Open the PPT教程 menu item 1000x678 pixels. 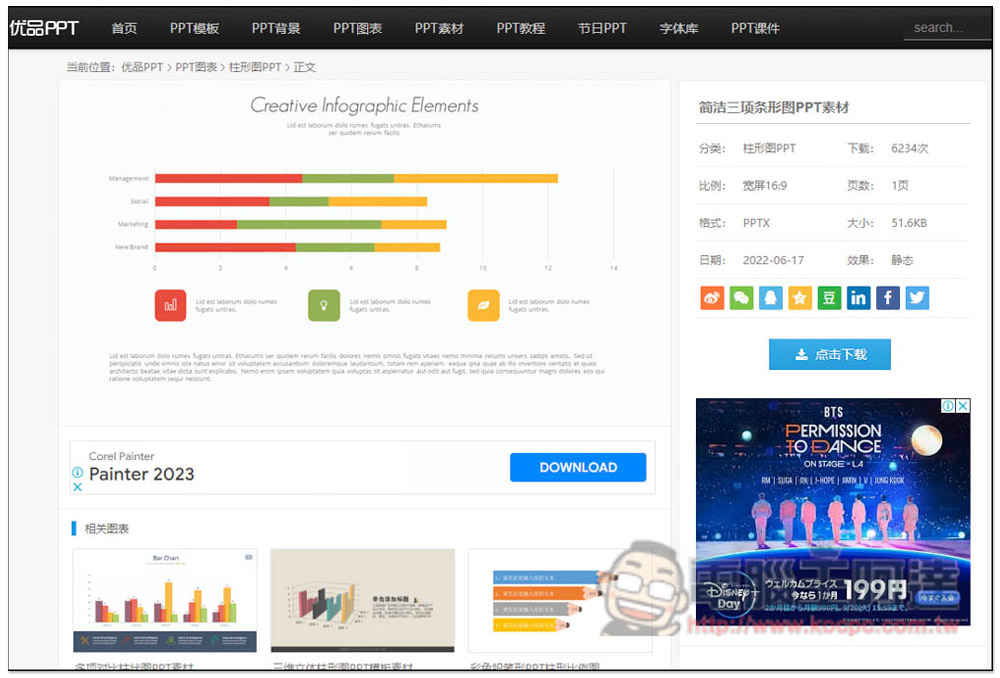pos(520,28)
